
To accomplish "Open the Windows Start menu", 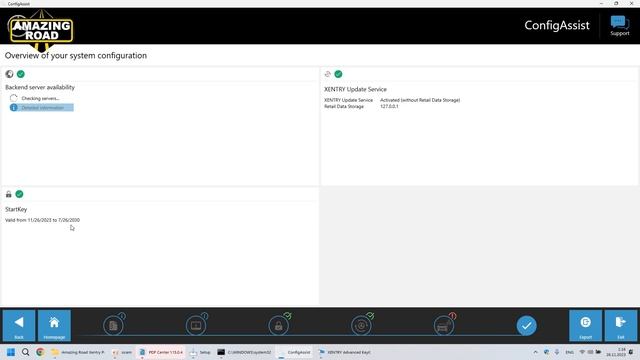I will [11, 352].
